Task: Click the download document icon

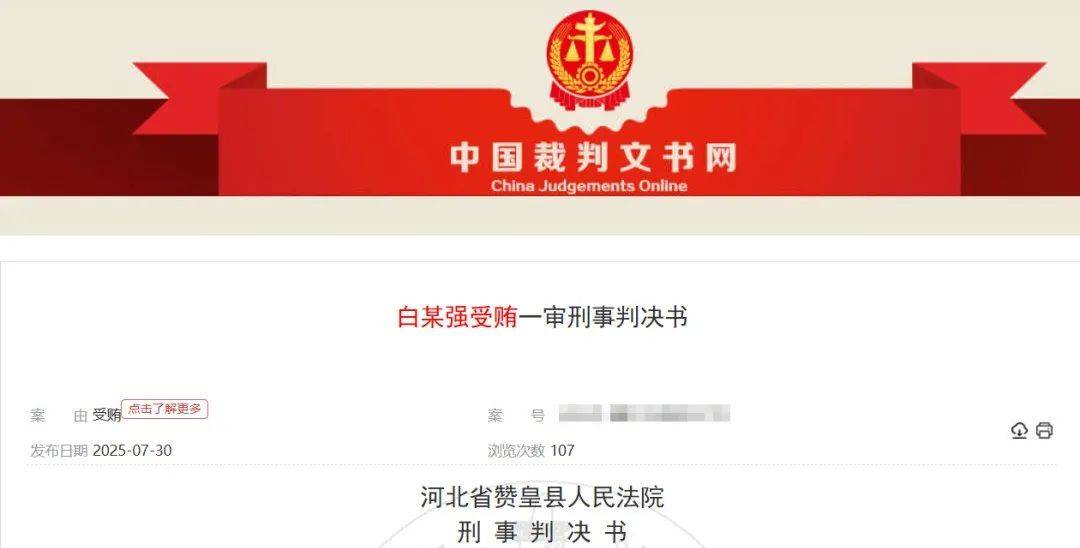Action: [x=1019, y=431]
